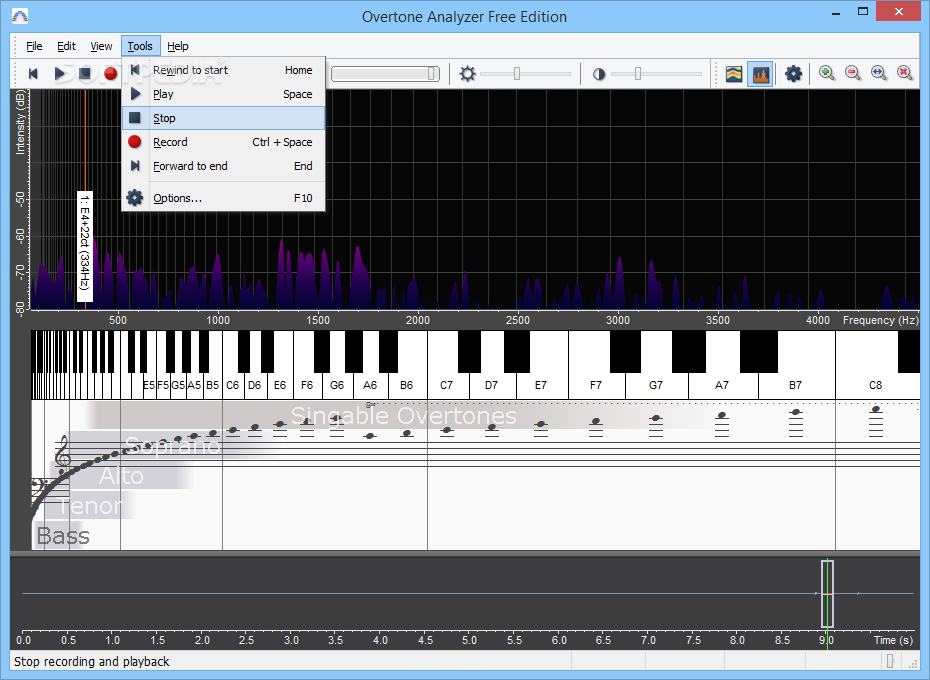
Task: Click the brightness slider handle
Action: [517, 74]
